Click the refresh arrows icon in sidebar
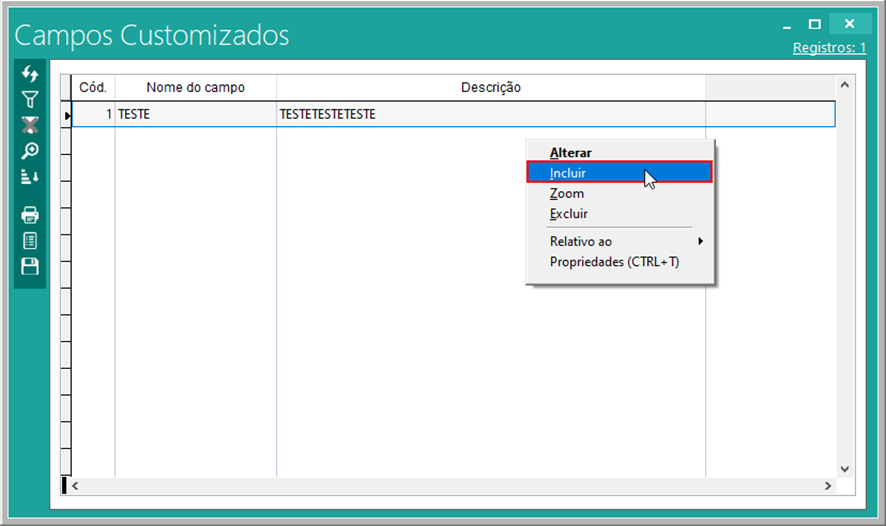The width and height of the screenshot is (886, 526). pos(30,75)
